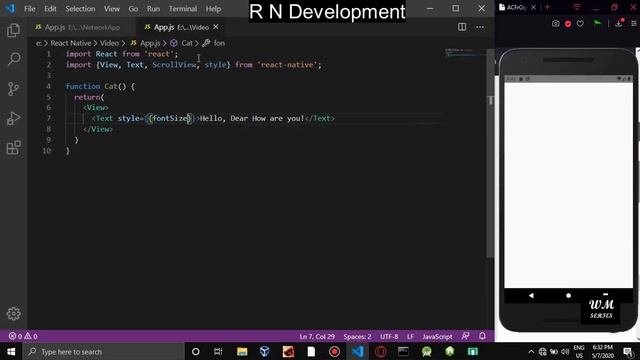The height and width of the screenshot is (360, 640).
Task: Click the Spaces: 2 indentation setting
Action: [x=357, y=336]
